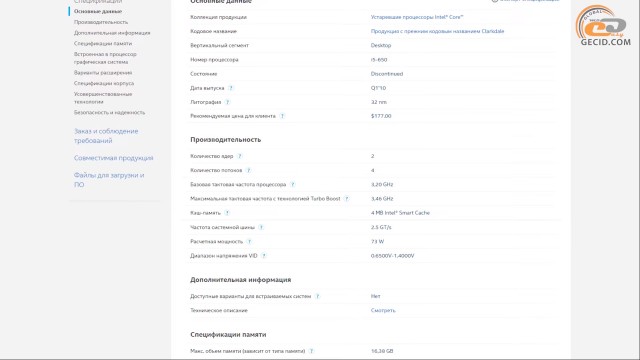
Task: Click the Desktop segment value
Action: (x=381, y=46)
